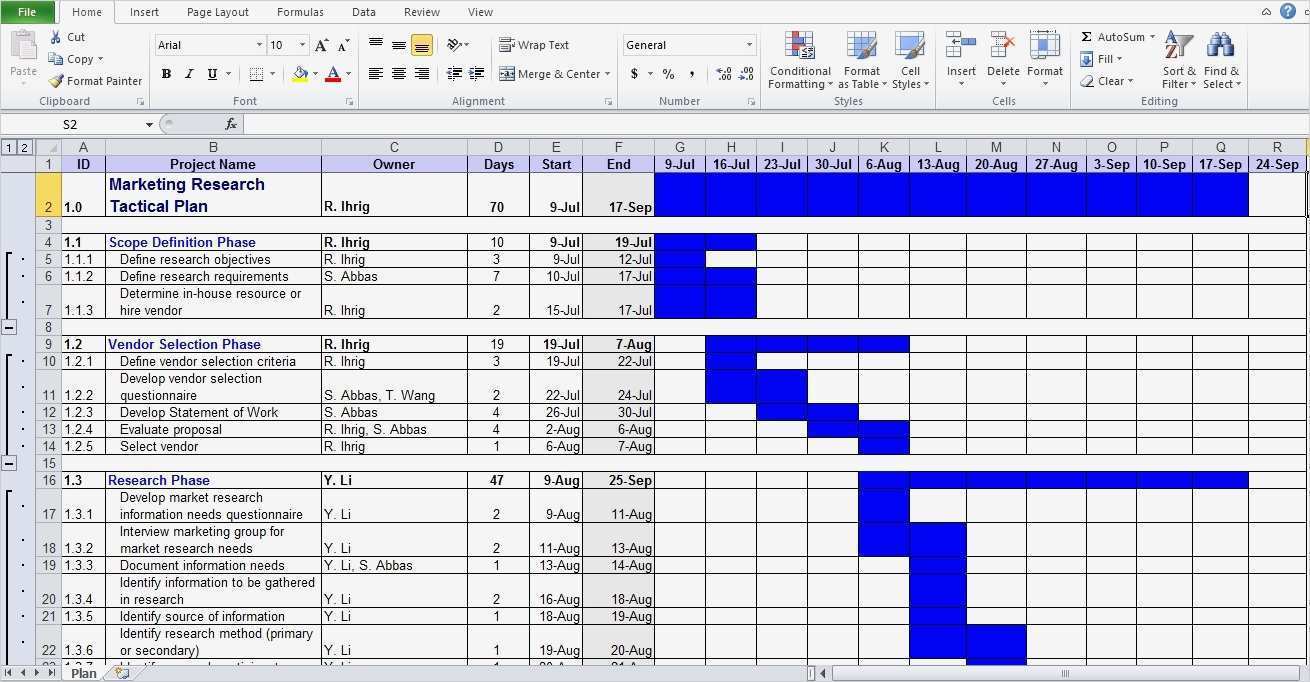Open the General number format dropdown
The width and height of the screenshot is (1310, 682).
pyautogui.click(x=748, y=45)
